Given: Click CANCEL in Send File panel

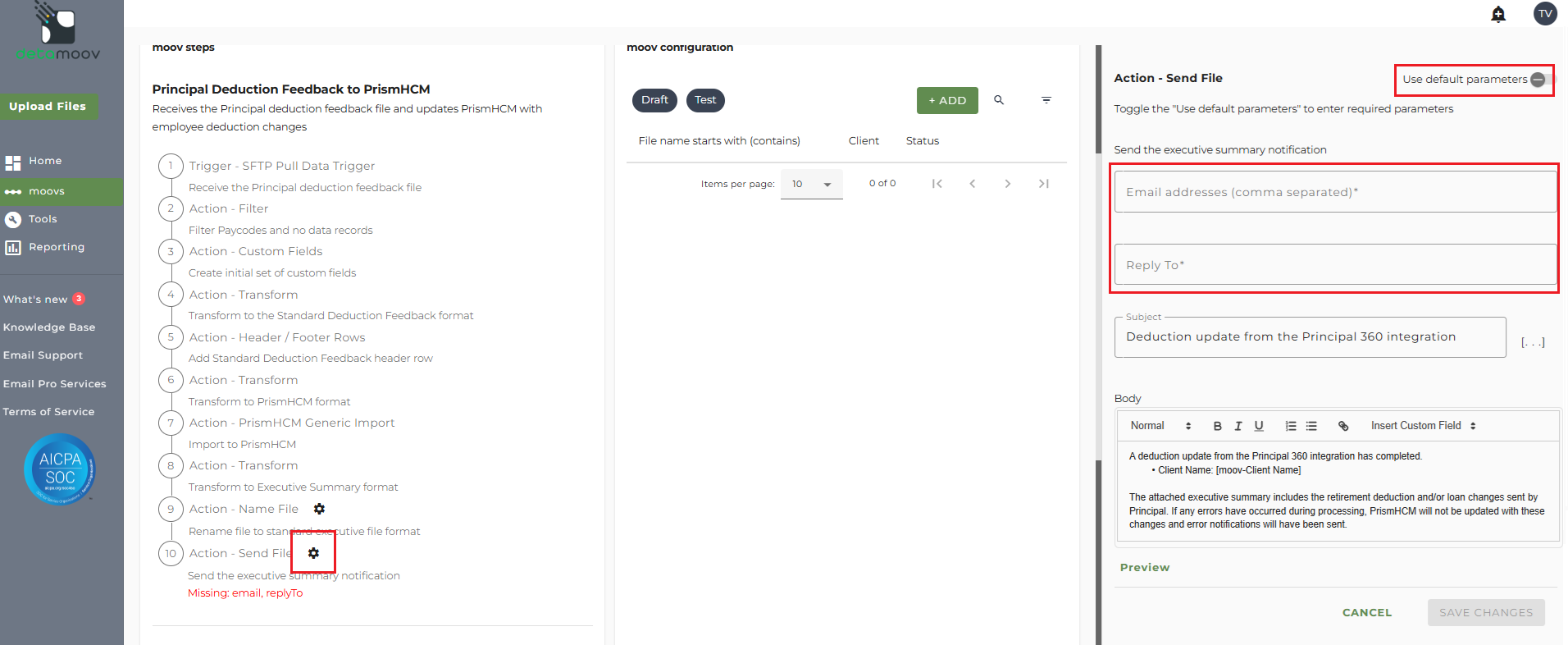Looking at the screenshot, I should coord(1367,613).
